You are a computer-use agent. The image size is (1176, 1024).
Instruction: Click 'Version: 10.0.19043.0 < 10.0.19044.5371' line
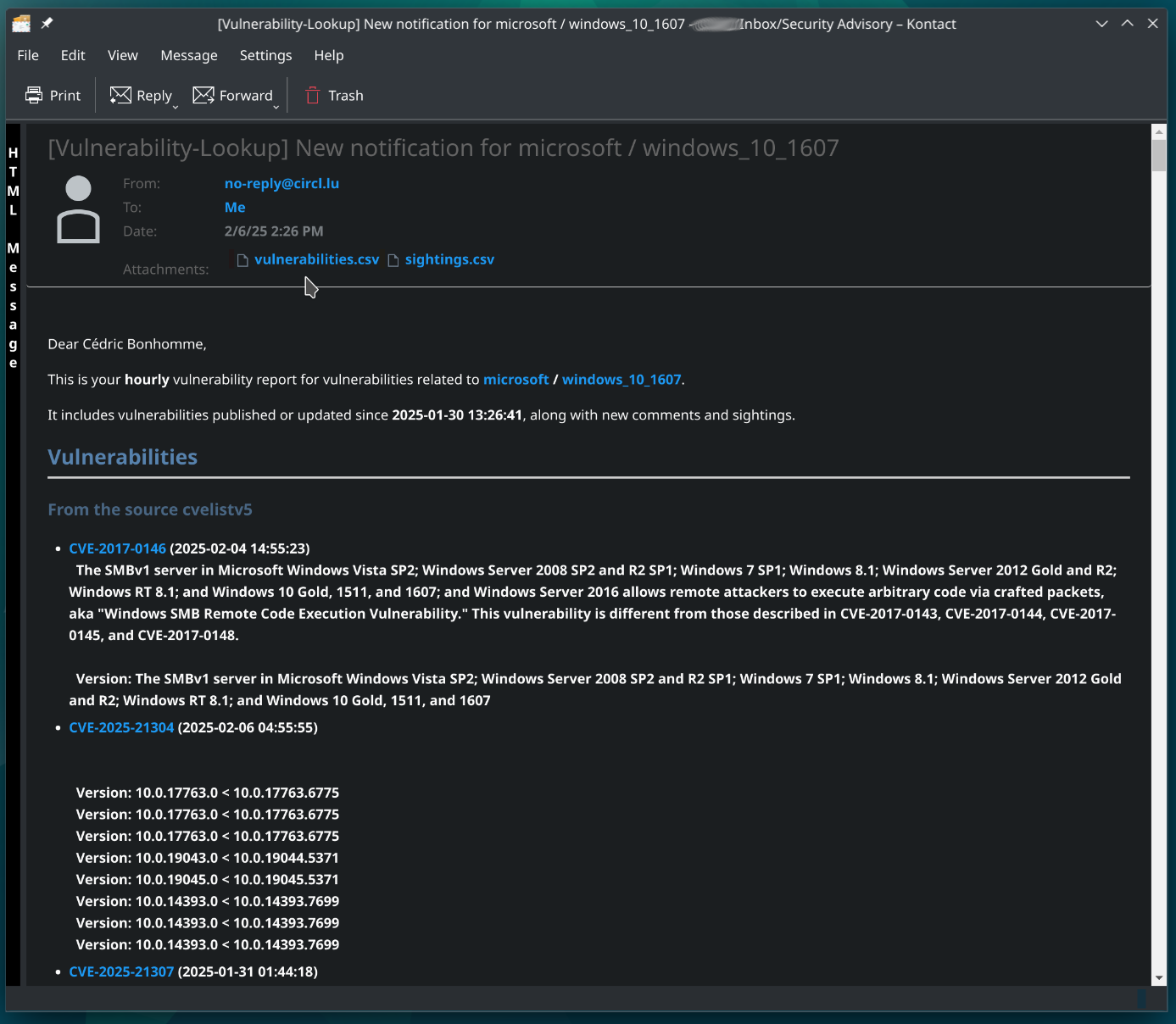pyautogui.click(x=208, y=858)
